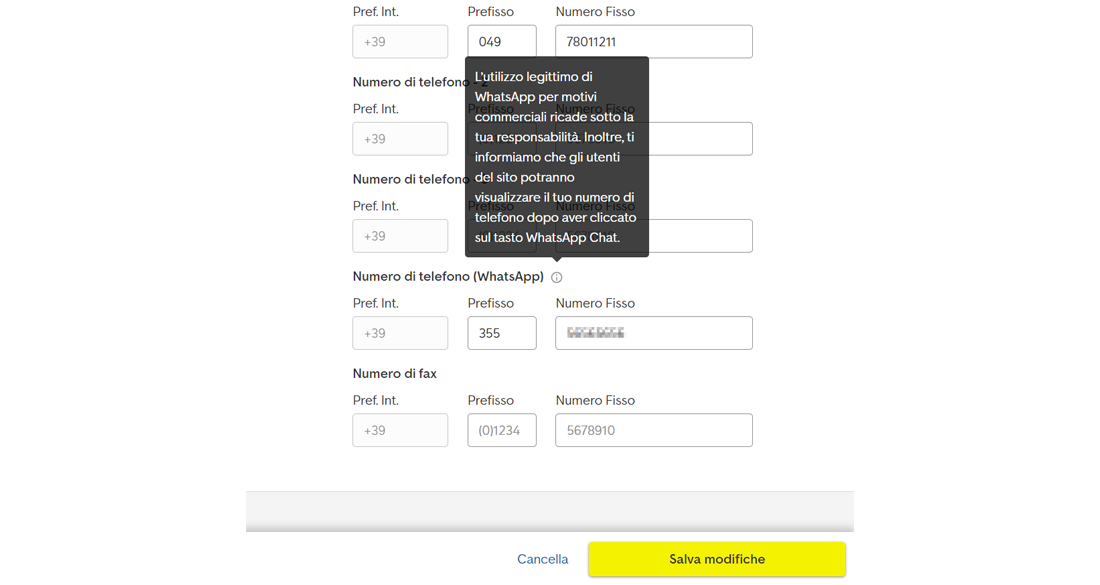Click the Numero di fax heading

[x=394, y=374]
